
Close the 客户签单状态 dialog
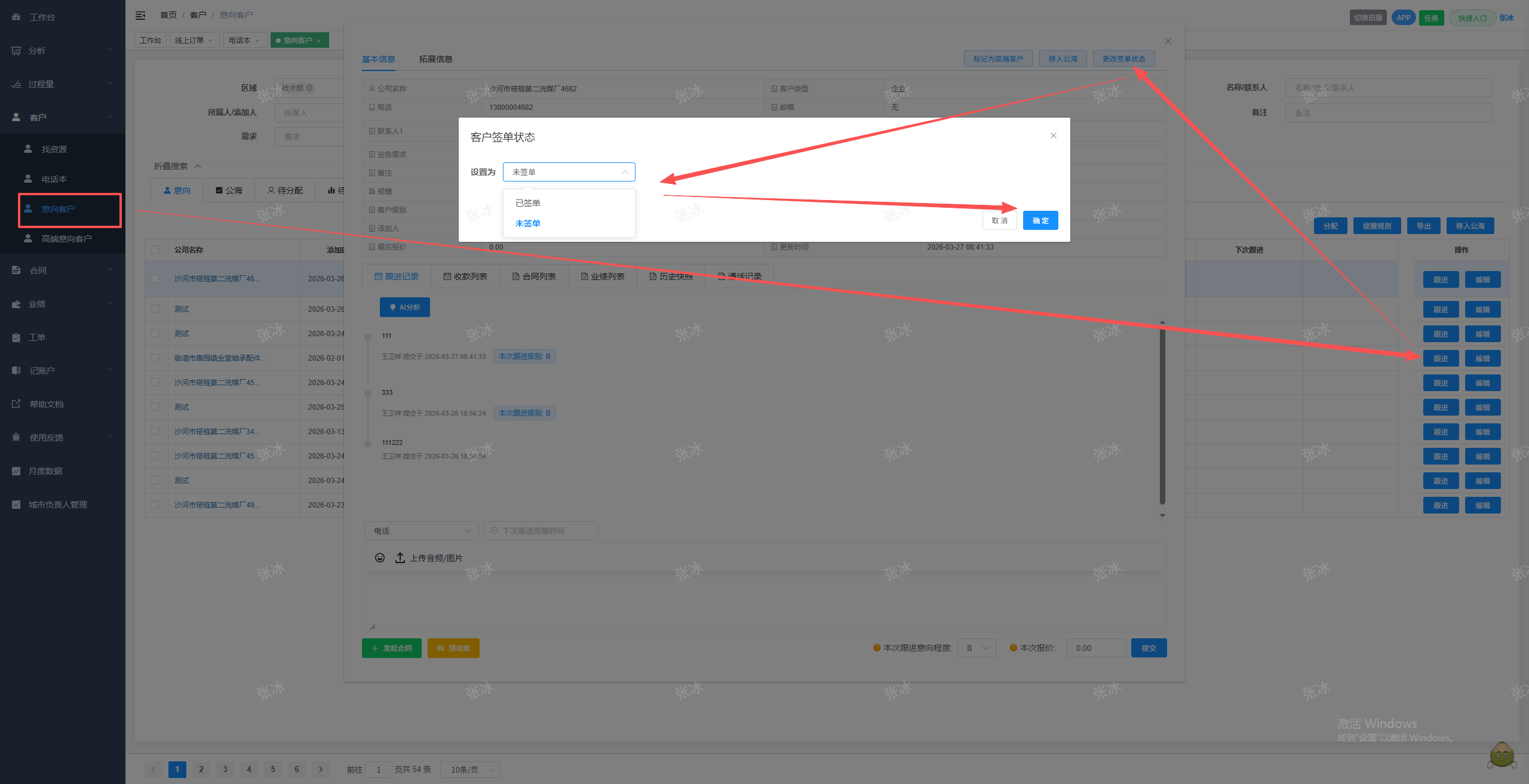click(x=1054, y=136)
